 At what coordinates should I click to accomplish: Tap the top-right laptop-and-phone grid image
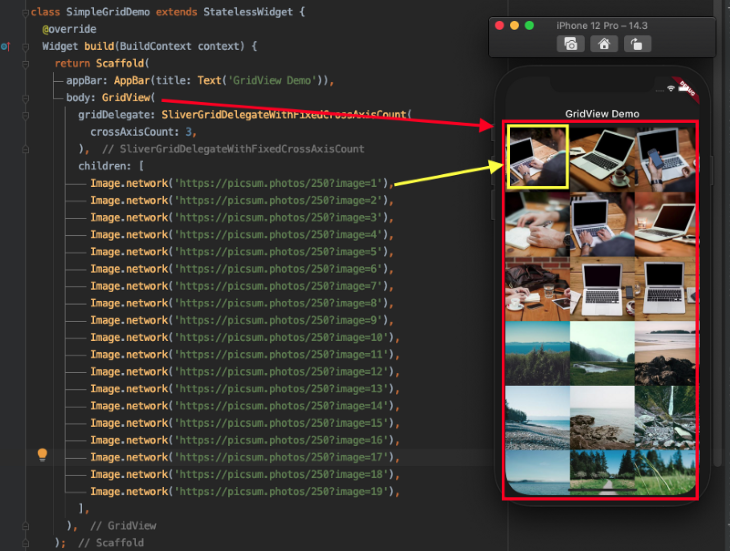(664, 157)
